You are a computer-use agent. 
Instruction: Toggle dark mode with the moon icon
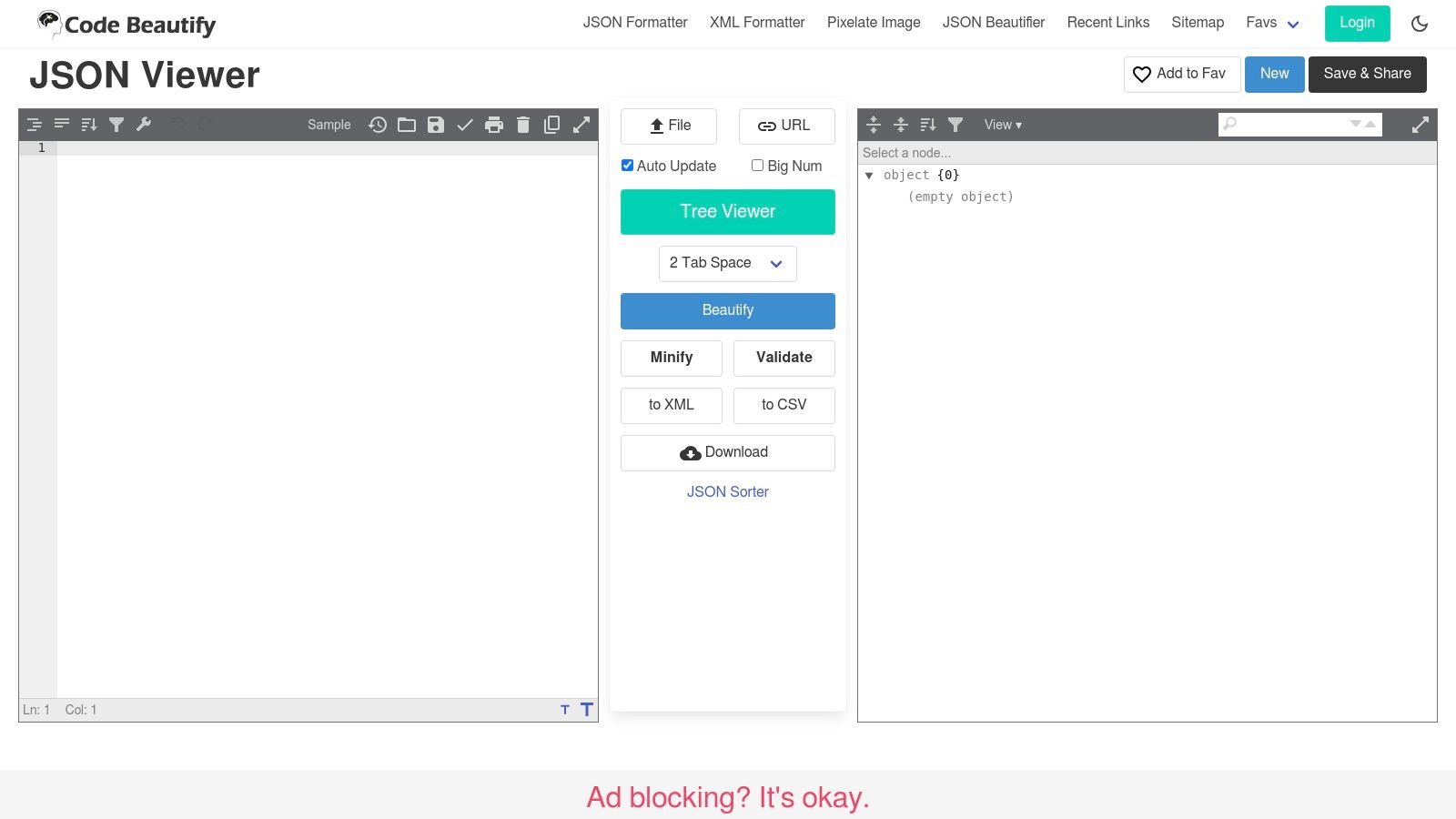tap(1420, 24)
